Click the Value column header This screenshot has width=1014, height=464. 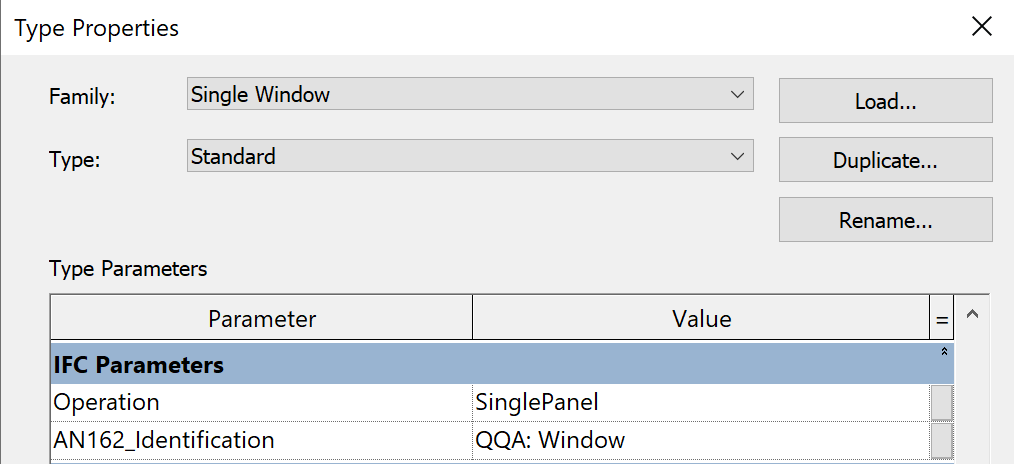click(701, 318)
